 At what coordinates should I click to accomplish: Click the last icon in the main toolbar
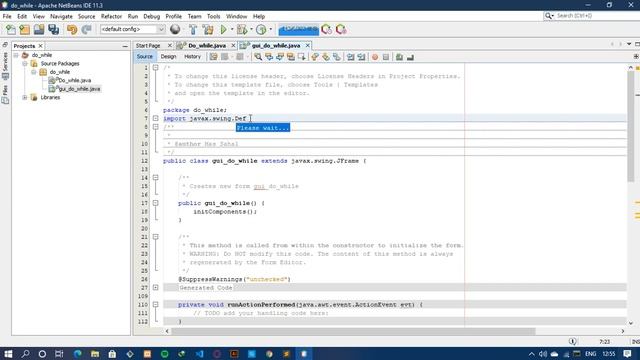coord(341,29)
